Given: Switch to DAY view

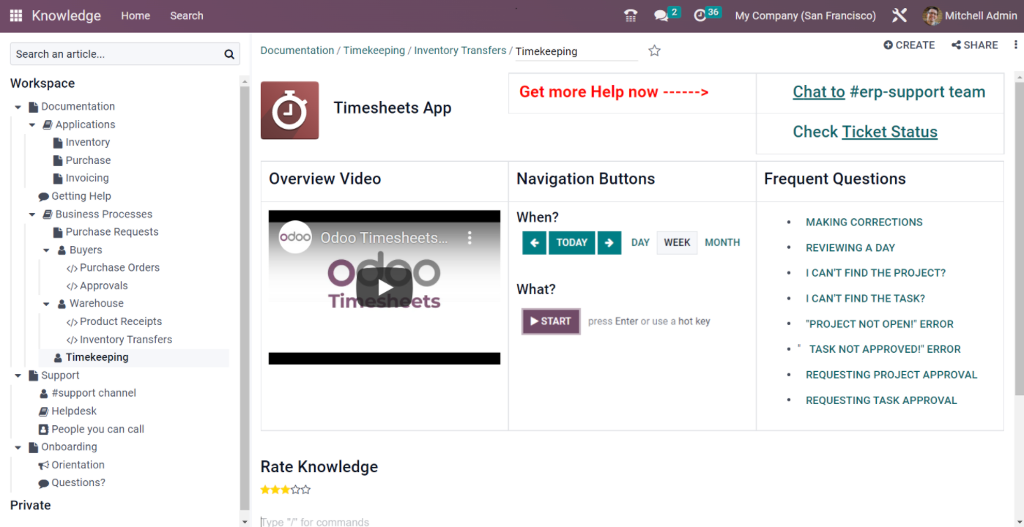Looking at the screenshot, I should 641,243.
